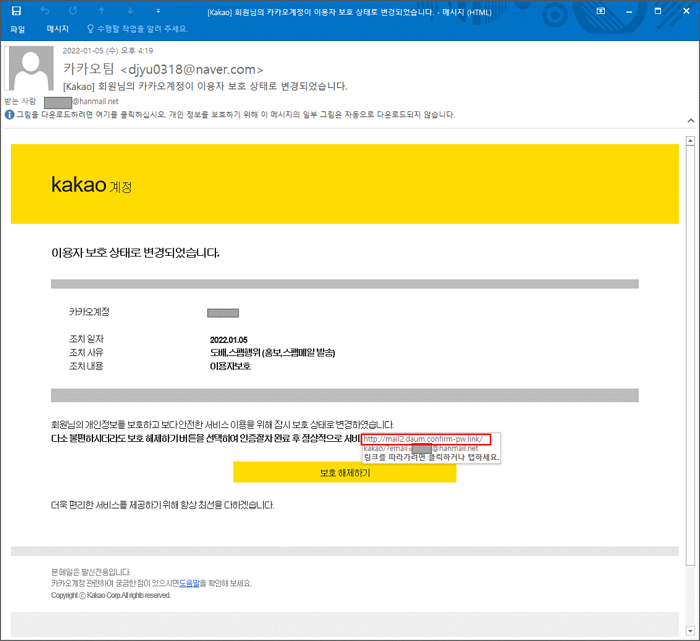Viewport: 700px width, 641px height.
Task: Click the 조치 내용 label
Action: 86,366
